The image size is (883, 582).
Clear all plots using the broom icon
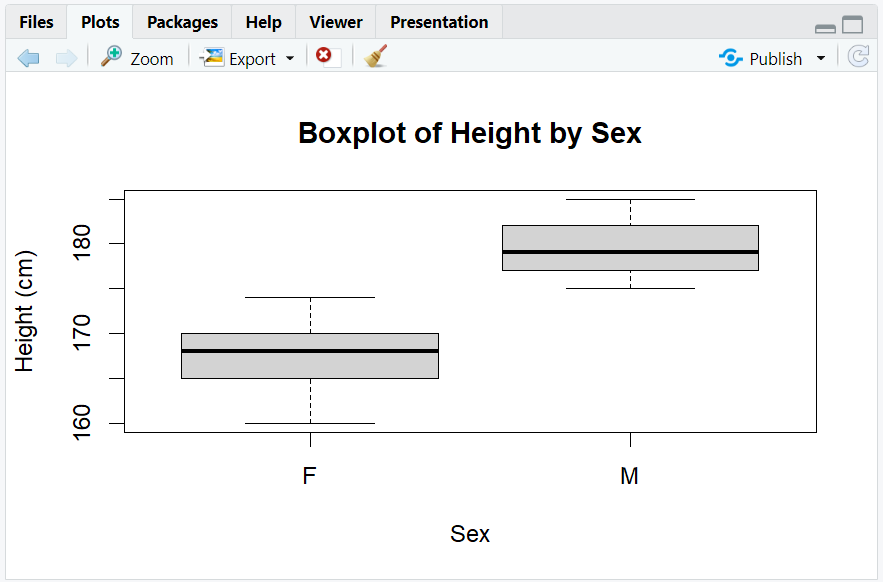coord(374,57)
